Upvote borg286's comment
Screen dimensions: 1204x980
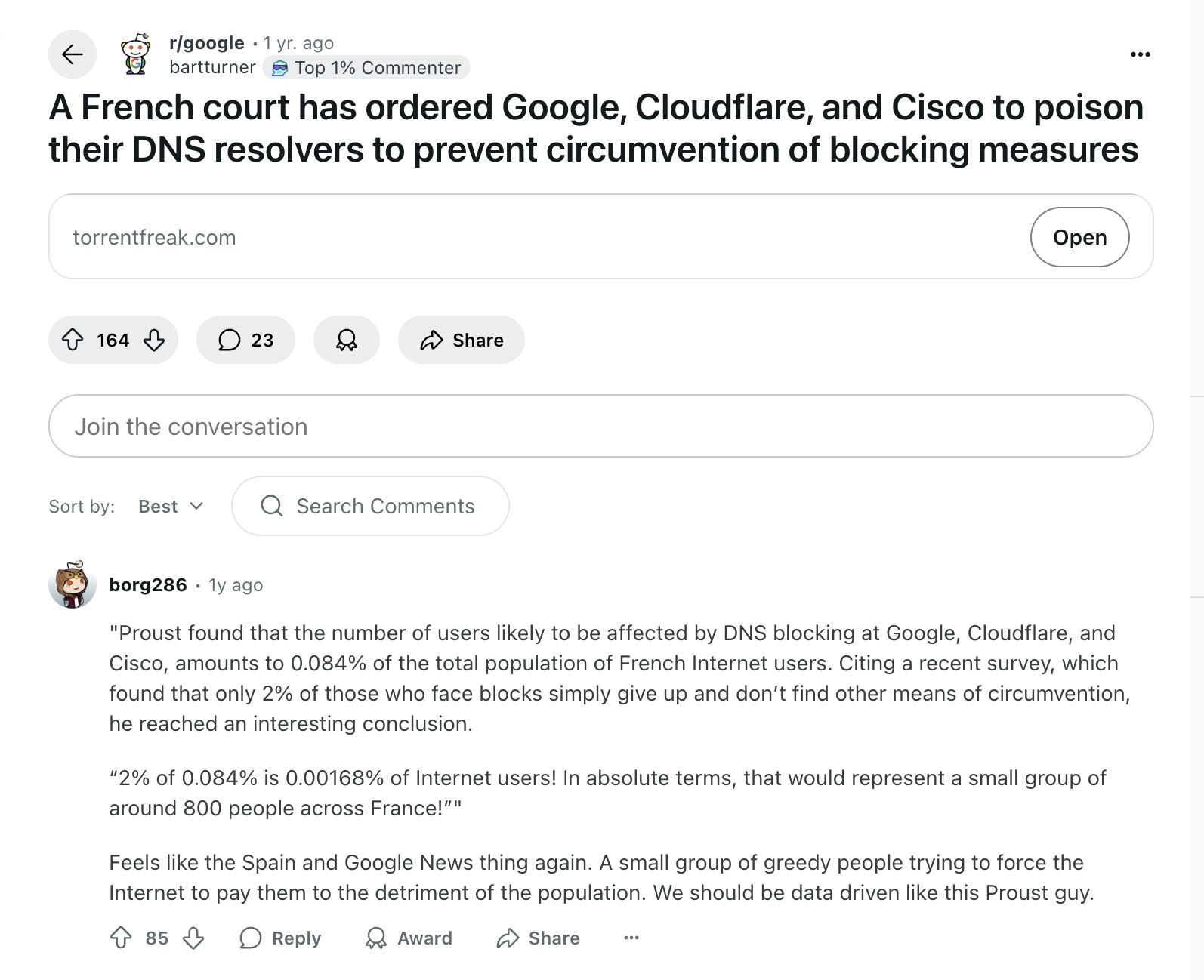121,938
